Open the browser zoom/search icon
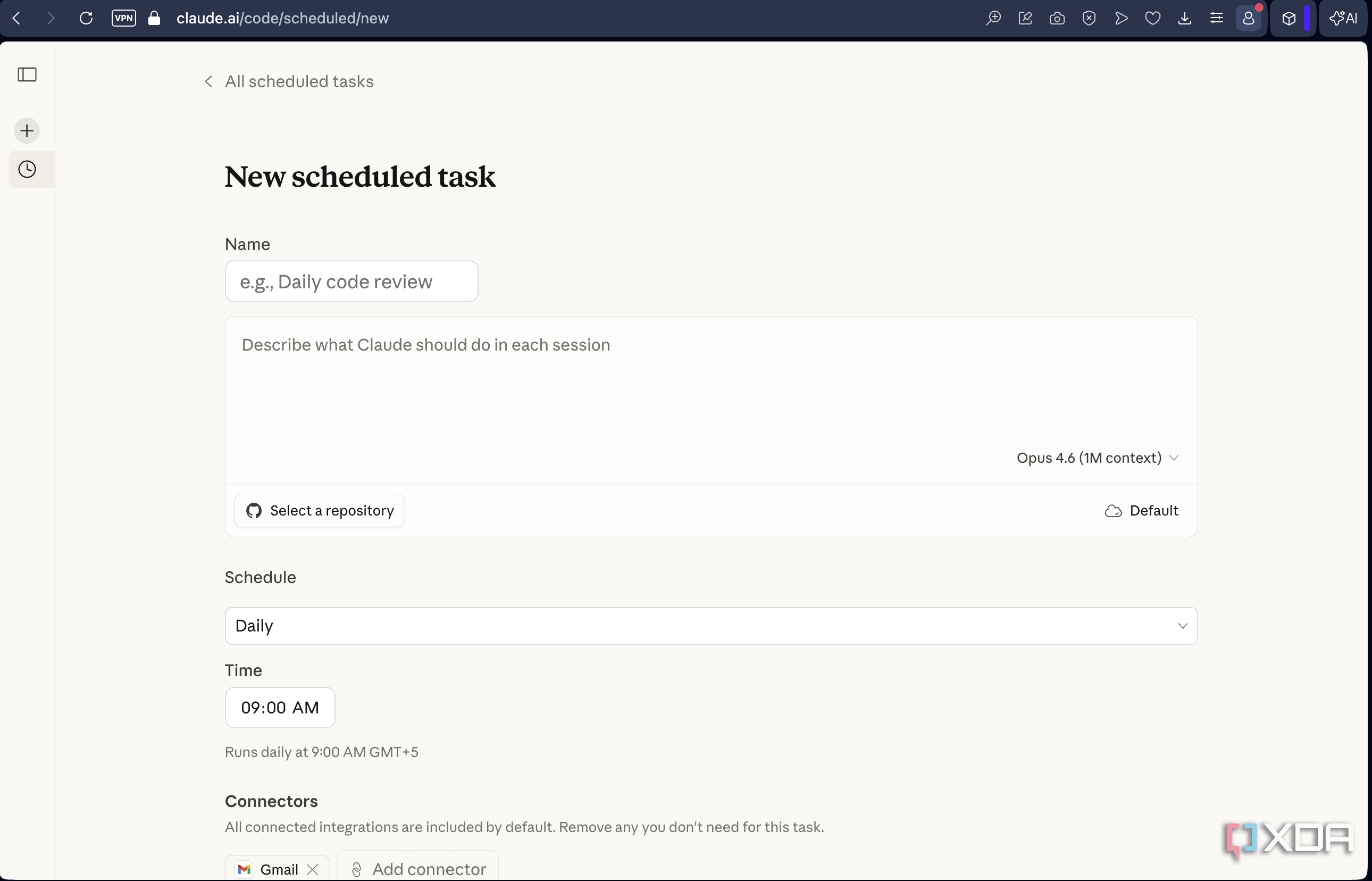 click(x=993, y=18)
